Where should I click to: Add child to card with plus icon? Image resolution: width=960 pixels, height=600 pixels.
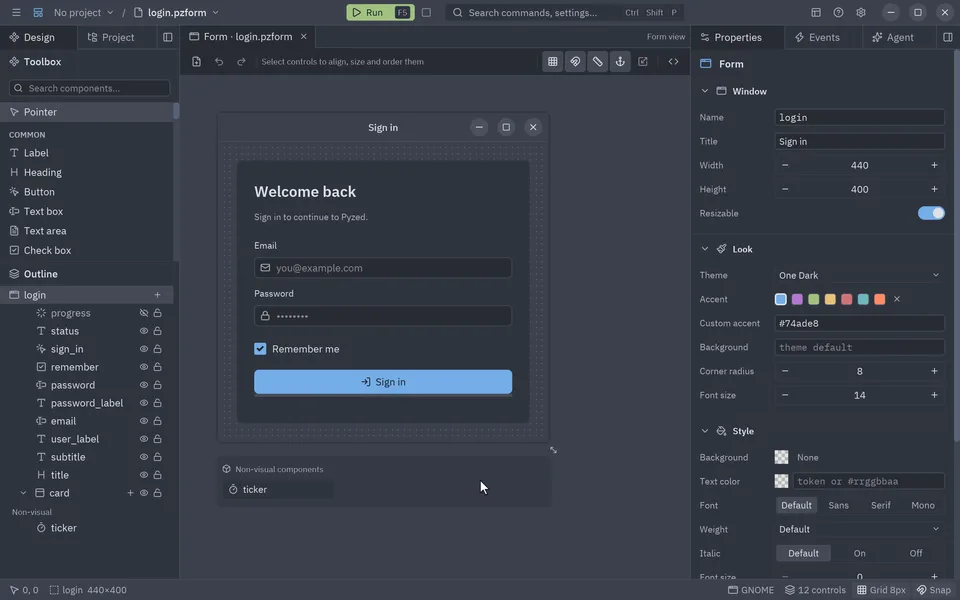[x=130, y=493]
